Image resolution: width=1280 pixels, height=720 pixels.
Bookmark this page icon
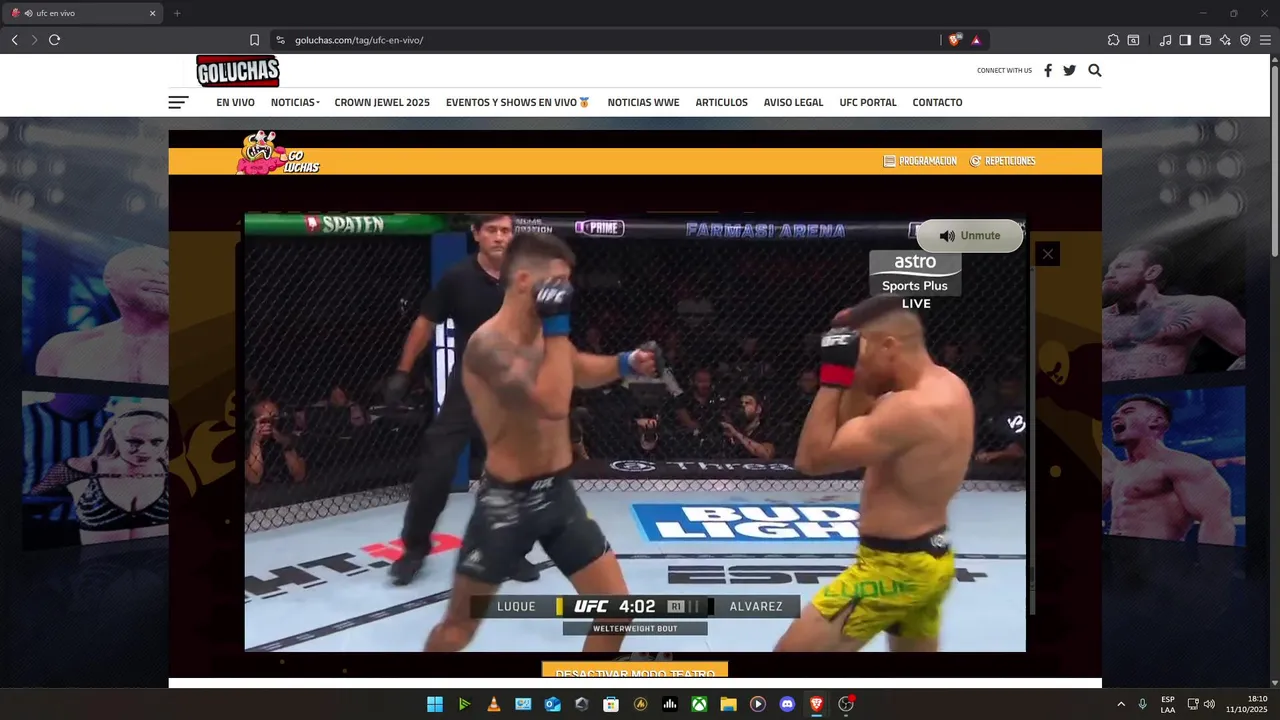coord(254,40)
